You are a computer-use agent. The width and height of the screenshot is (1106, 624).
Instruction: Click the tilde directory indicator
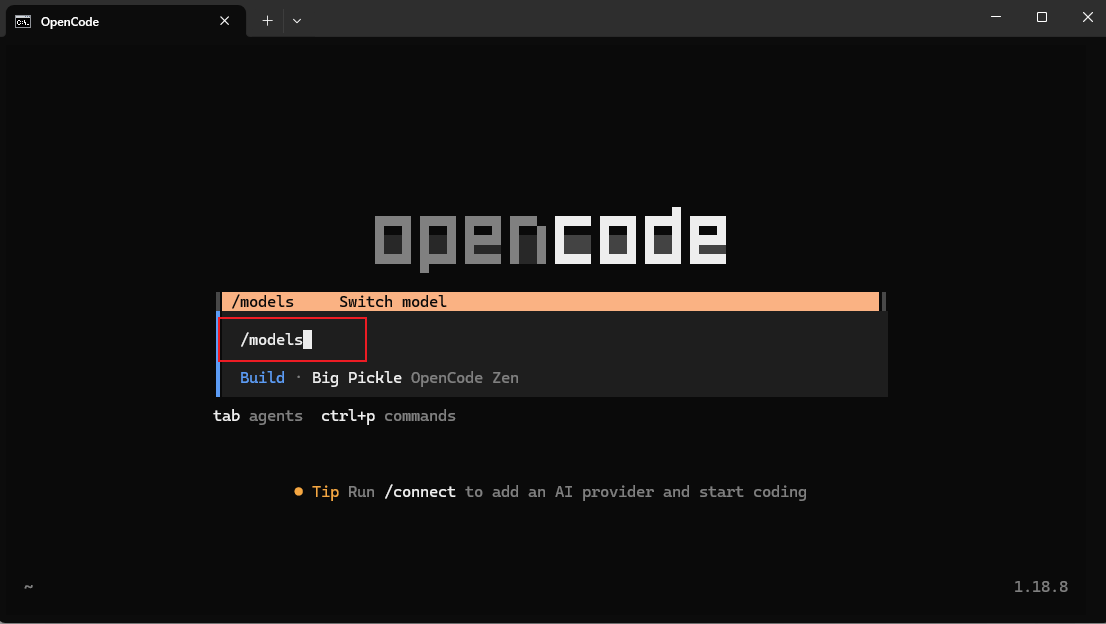(28, 587)
